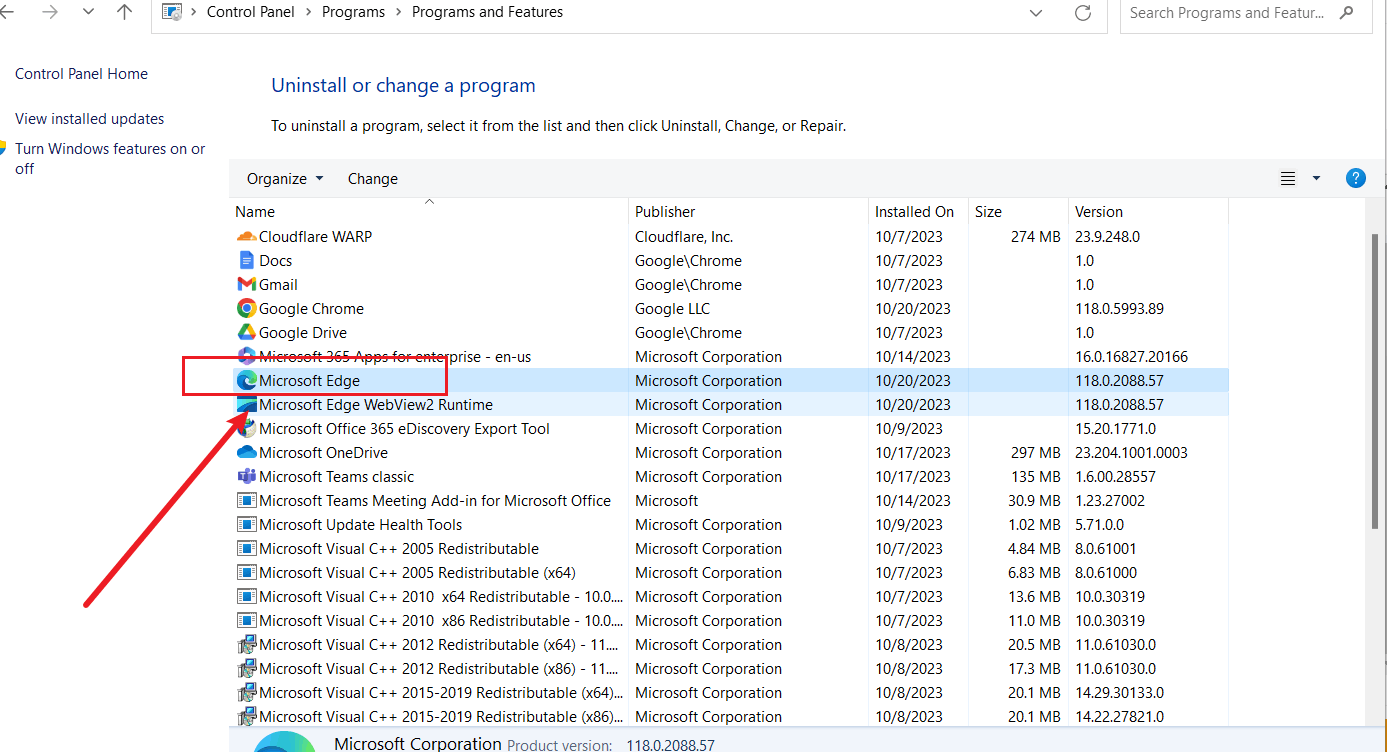Click Visual C++ 2012 (x86) installer icon
This screenshot has height=752, width=1387.
247,669
